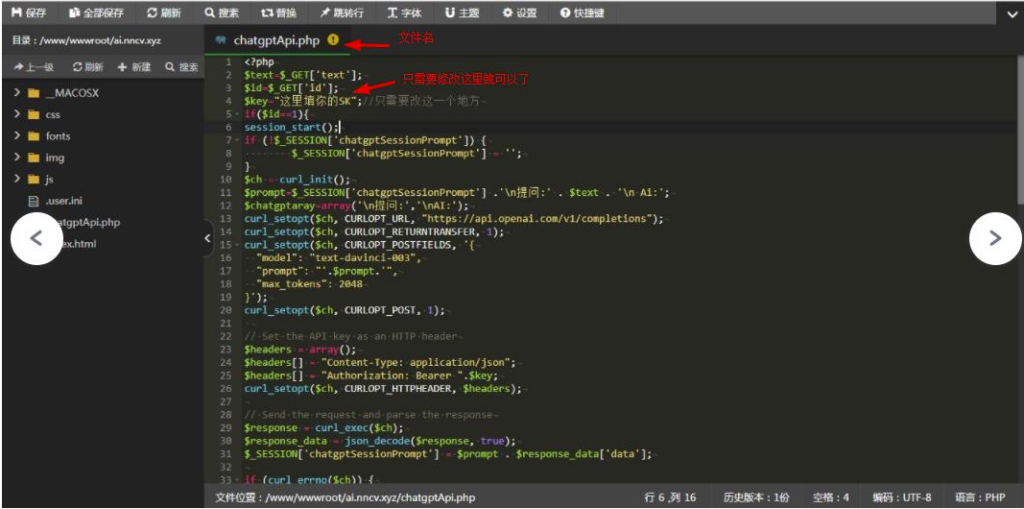Viewport: 1024px width, 509px height.
Task: Open the 字体 font settings
Action: click(x=404, y=13)
